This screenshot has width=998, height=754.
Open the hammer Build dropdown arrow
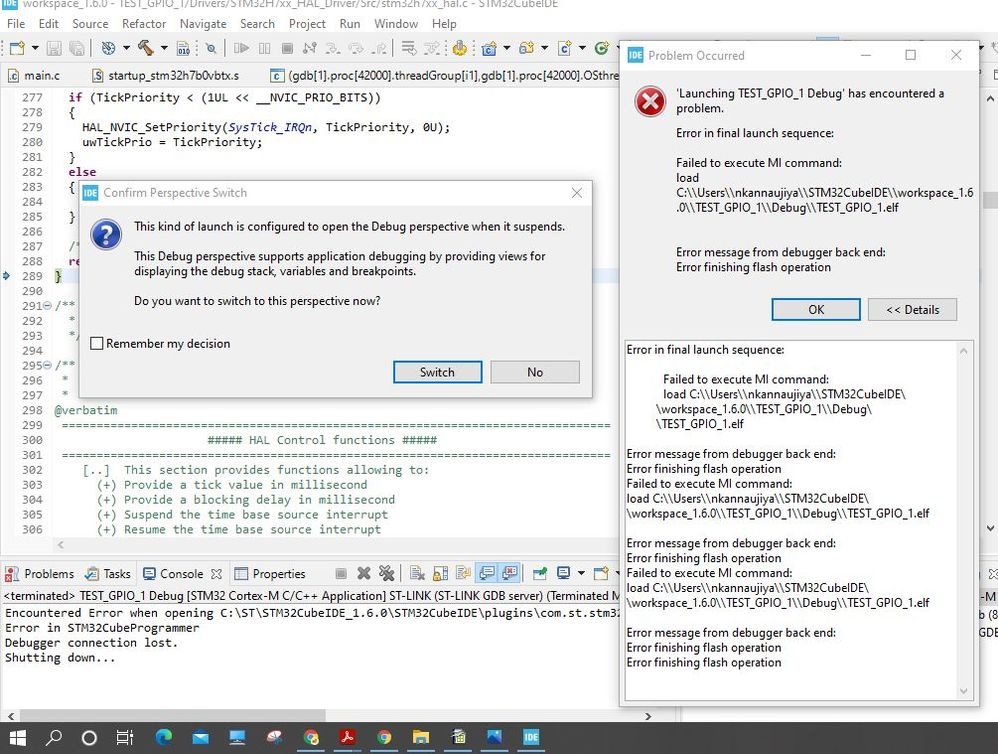pos(163,48)
